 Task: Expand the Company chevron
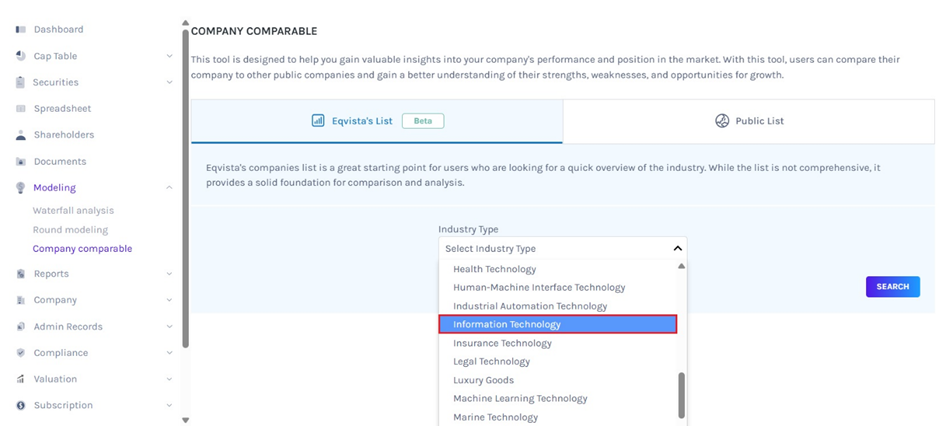point(169,300)
